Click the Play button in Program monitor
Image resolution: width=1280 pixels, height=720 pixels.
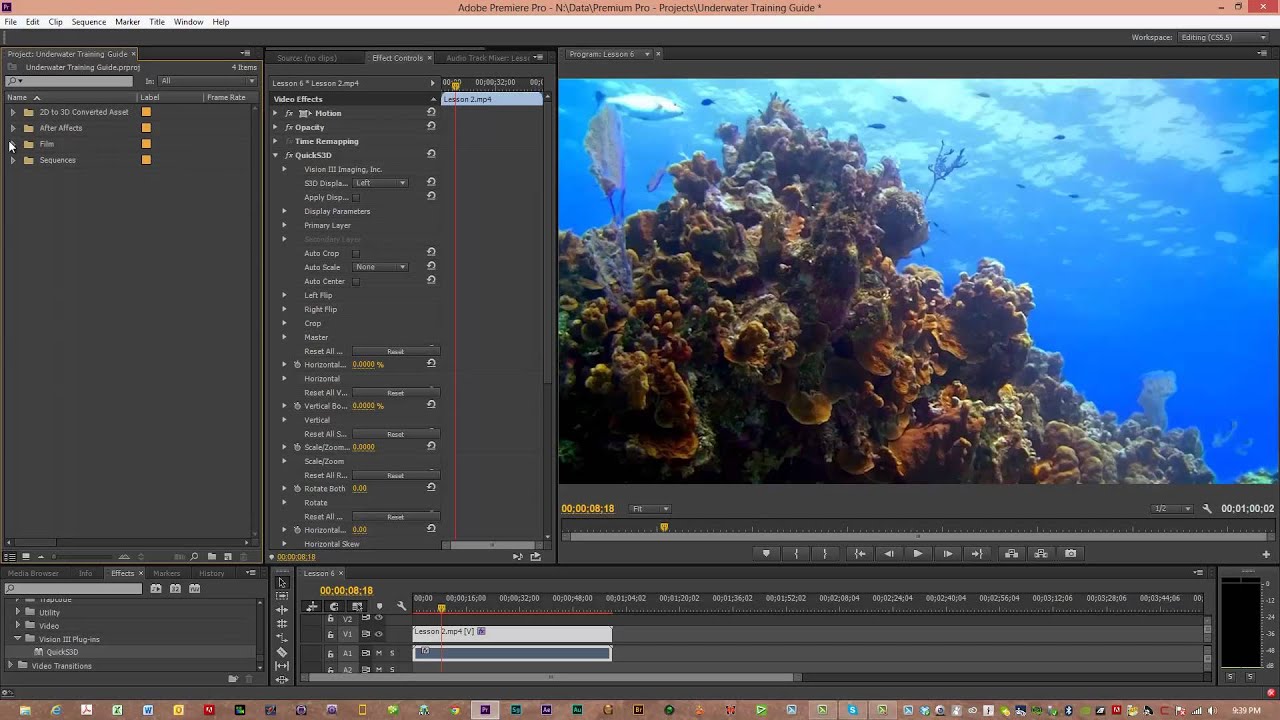tap(917, 554)
